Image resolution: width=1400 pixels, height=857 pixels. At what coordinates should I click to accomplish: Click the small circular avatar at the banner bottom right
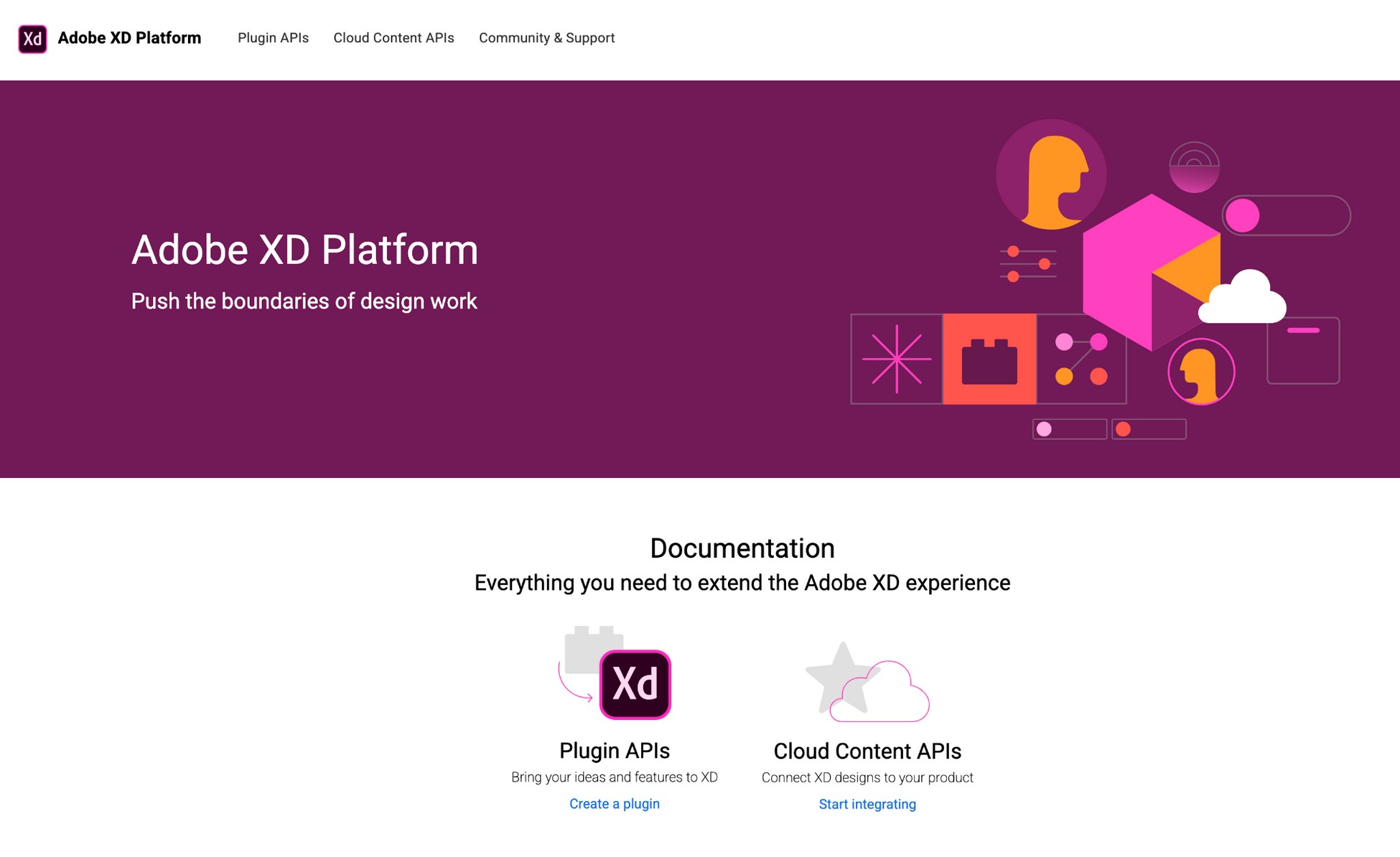click(x=1203, y=372)
